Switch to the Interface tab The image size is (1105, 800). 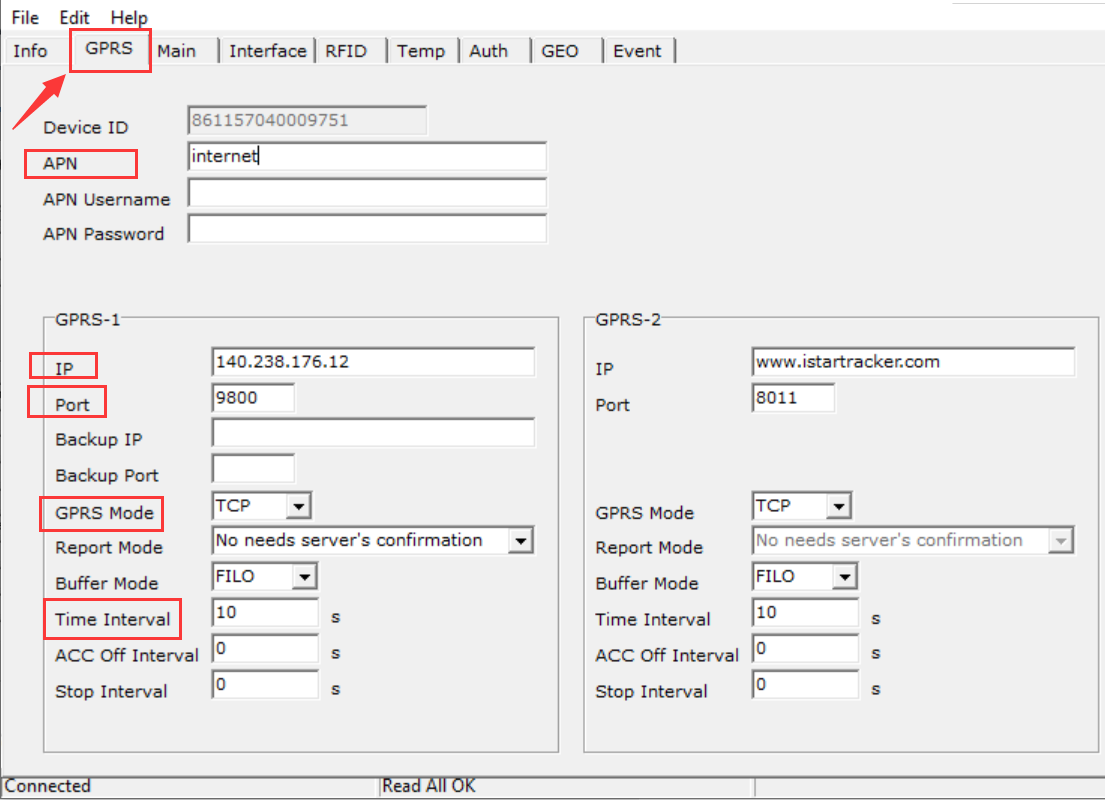267,50
